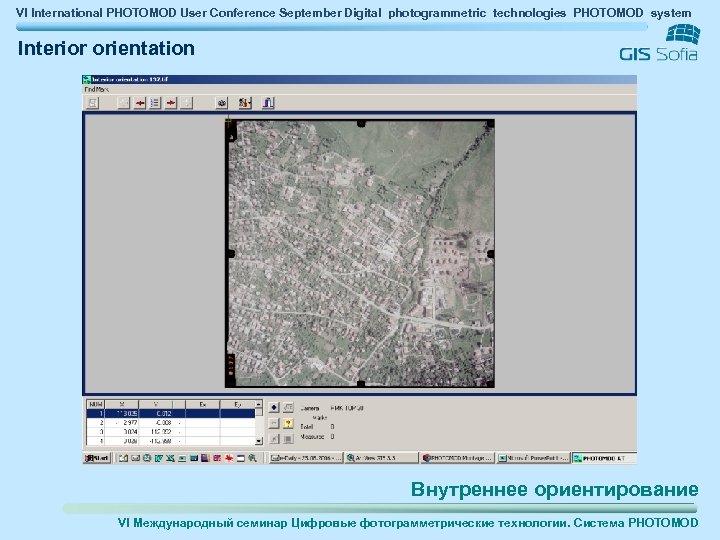Click the red left-pointing arrow toolbar icon

140,103
